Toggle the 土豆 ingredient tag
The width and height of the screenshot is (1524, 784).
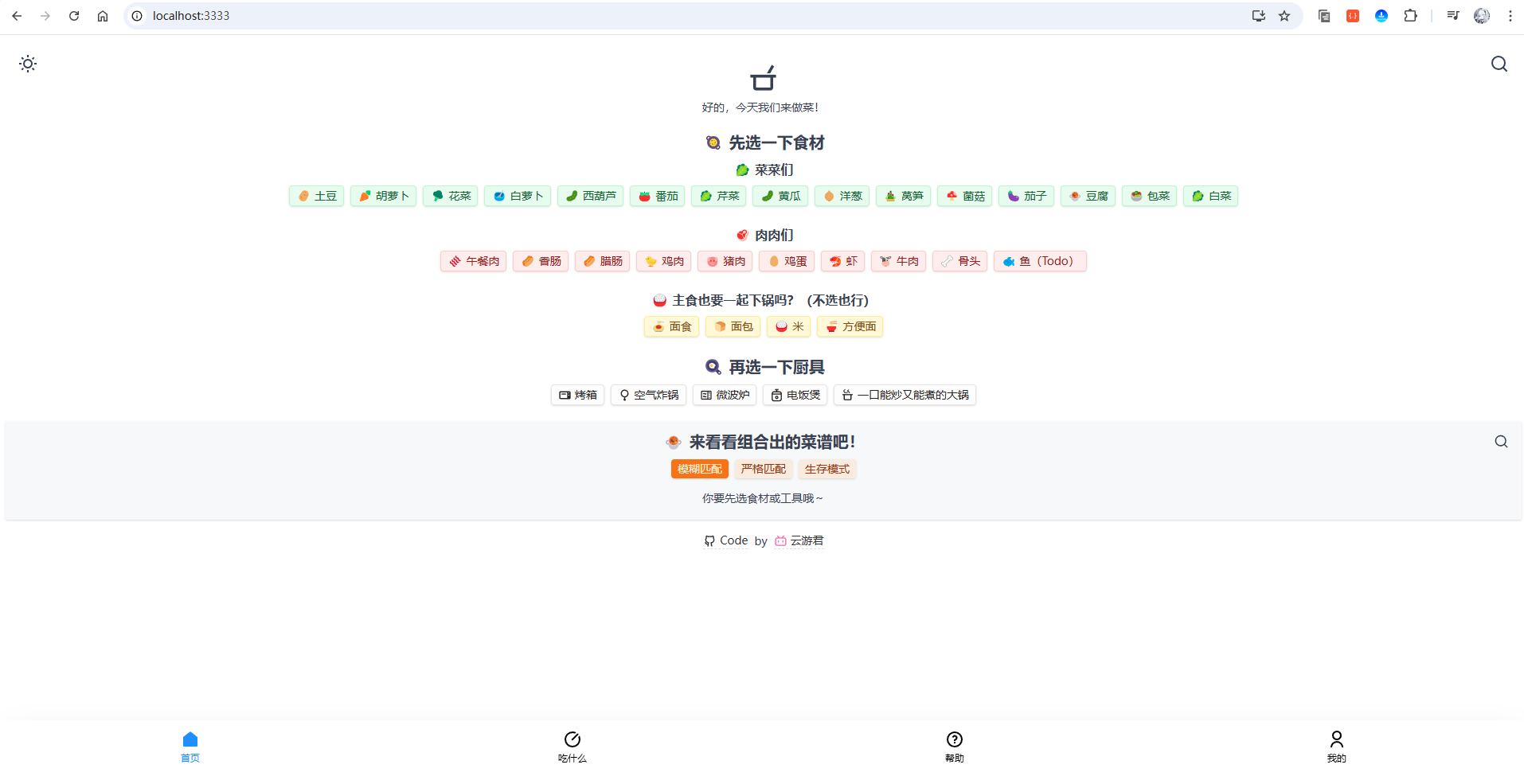tap(317, 196)
